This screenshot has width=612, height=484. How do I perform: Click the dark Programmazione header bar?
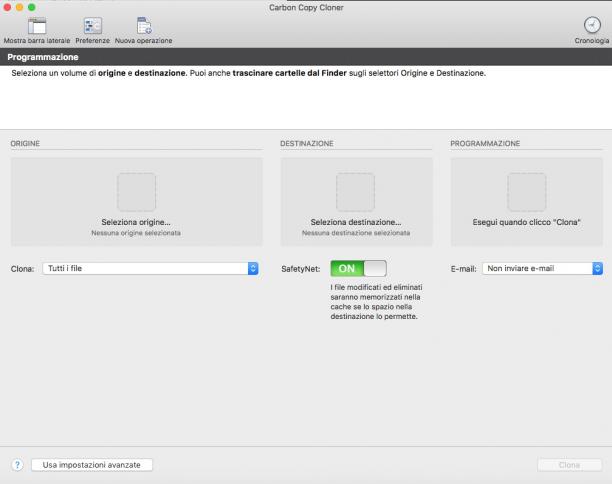point(306,57)
